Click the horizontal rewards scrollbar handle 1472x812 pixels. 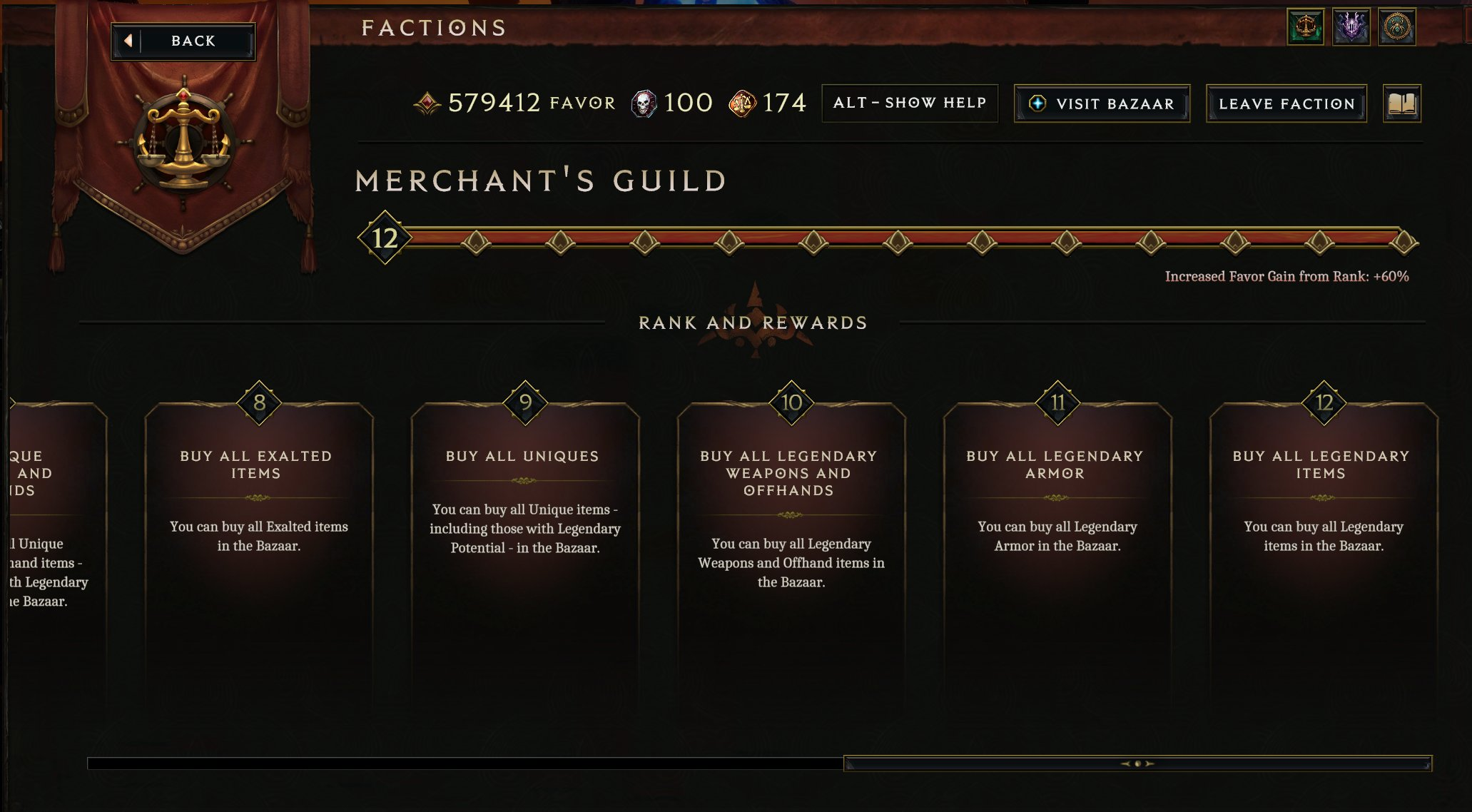1137,763
